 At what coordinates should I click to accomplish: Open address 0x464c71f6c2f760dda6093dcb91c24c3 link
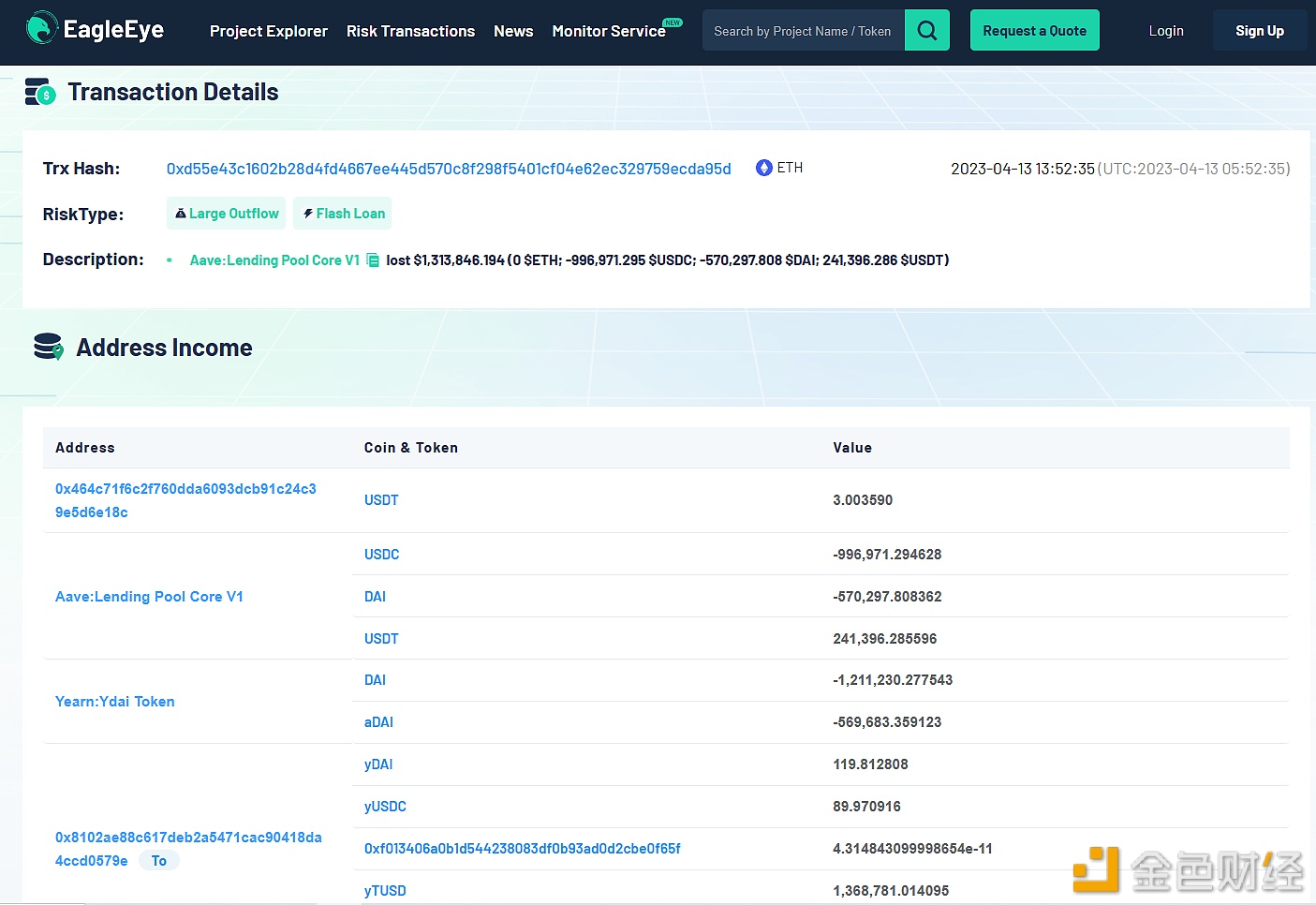point(185,500)
